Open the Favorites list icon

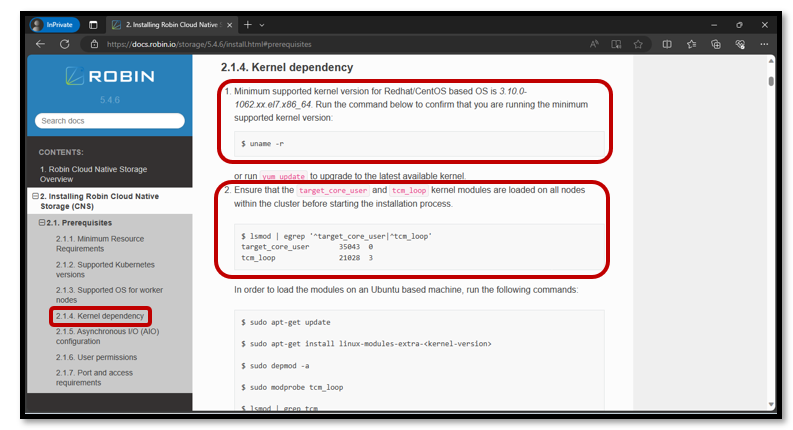pyautogui.click(x=692, y=44)
